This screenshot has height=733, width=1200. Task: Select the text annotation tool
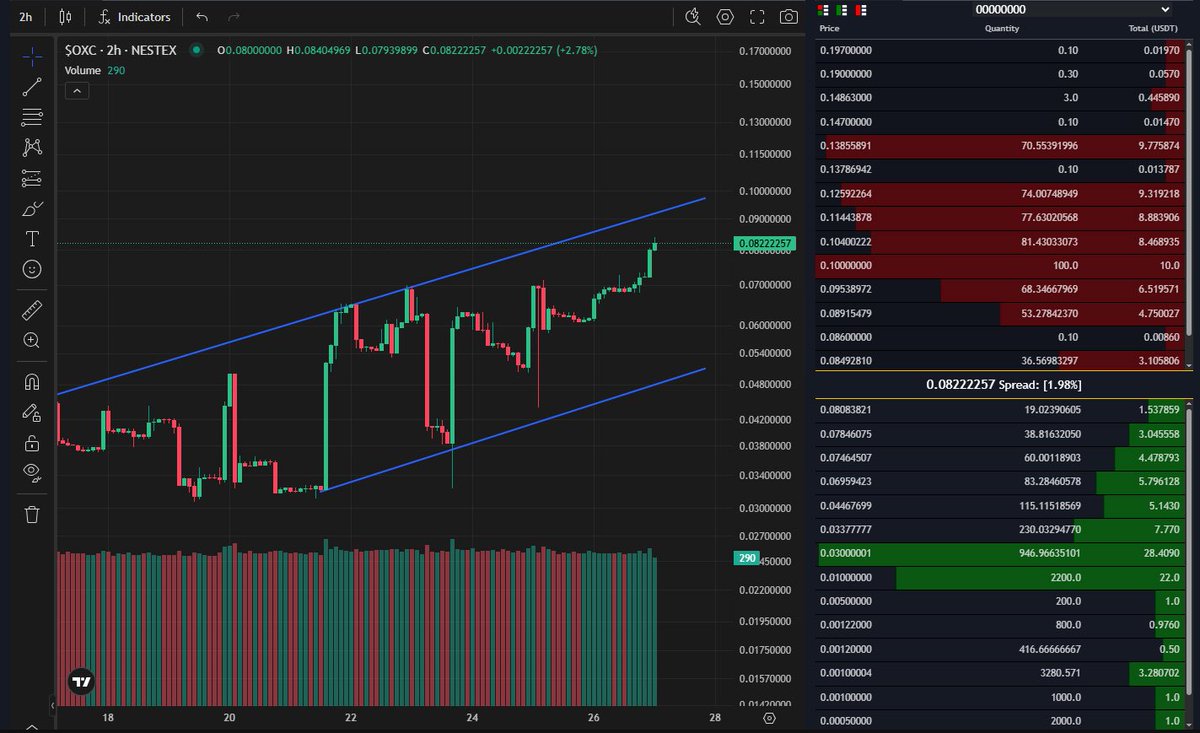click(32, 239)
